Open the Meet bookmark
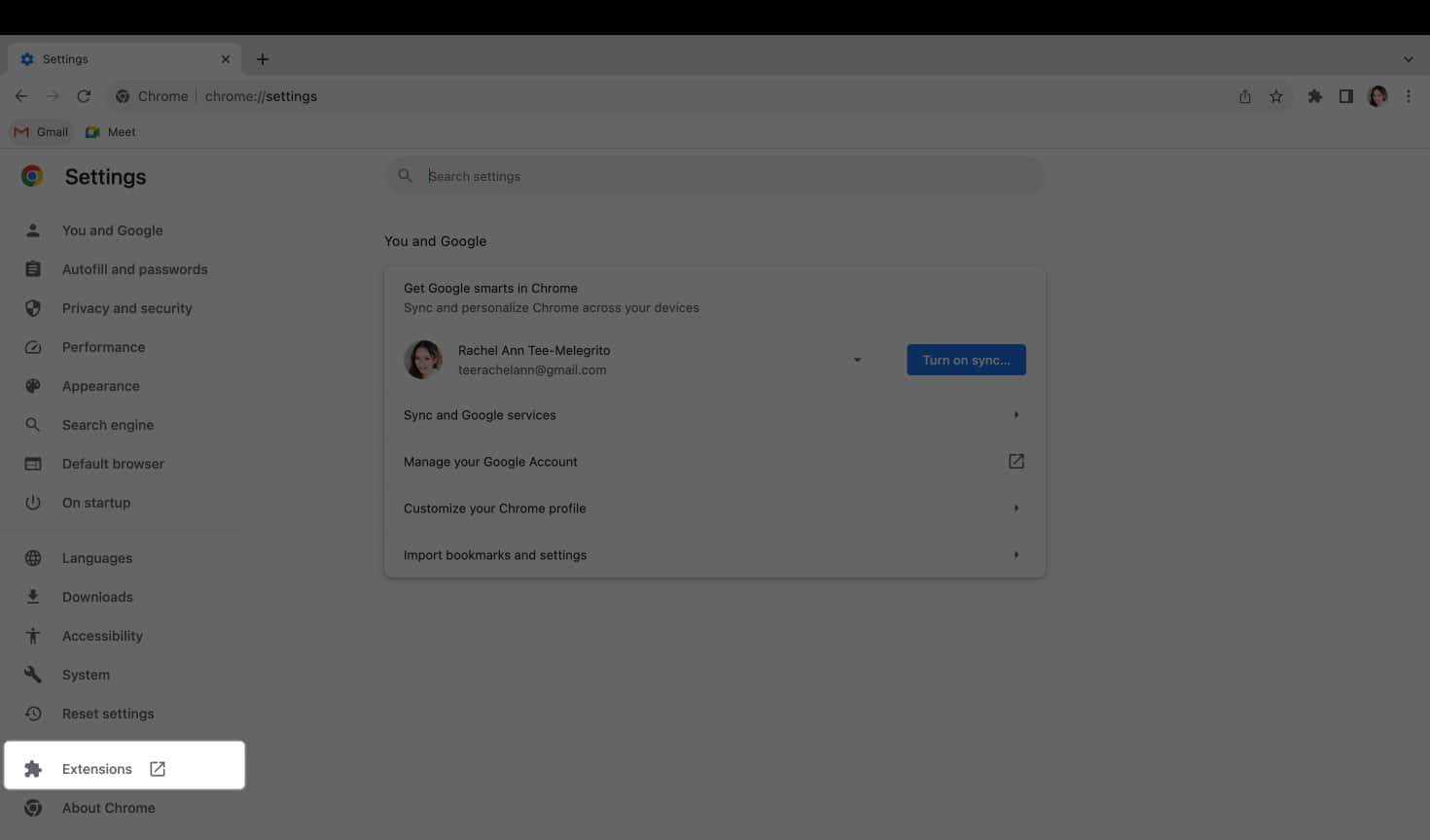 pyautogui.click(x=111, y=132)
